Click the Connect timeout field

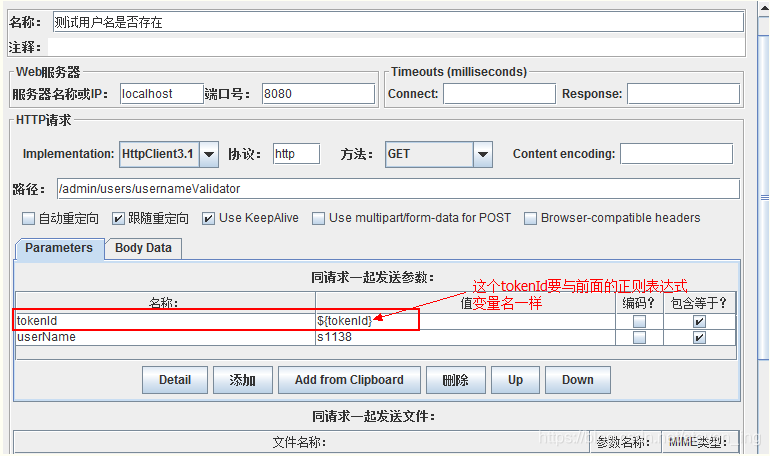click(499, 94)
